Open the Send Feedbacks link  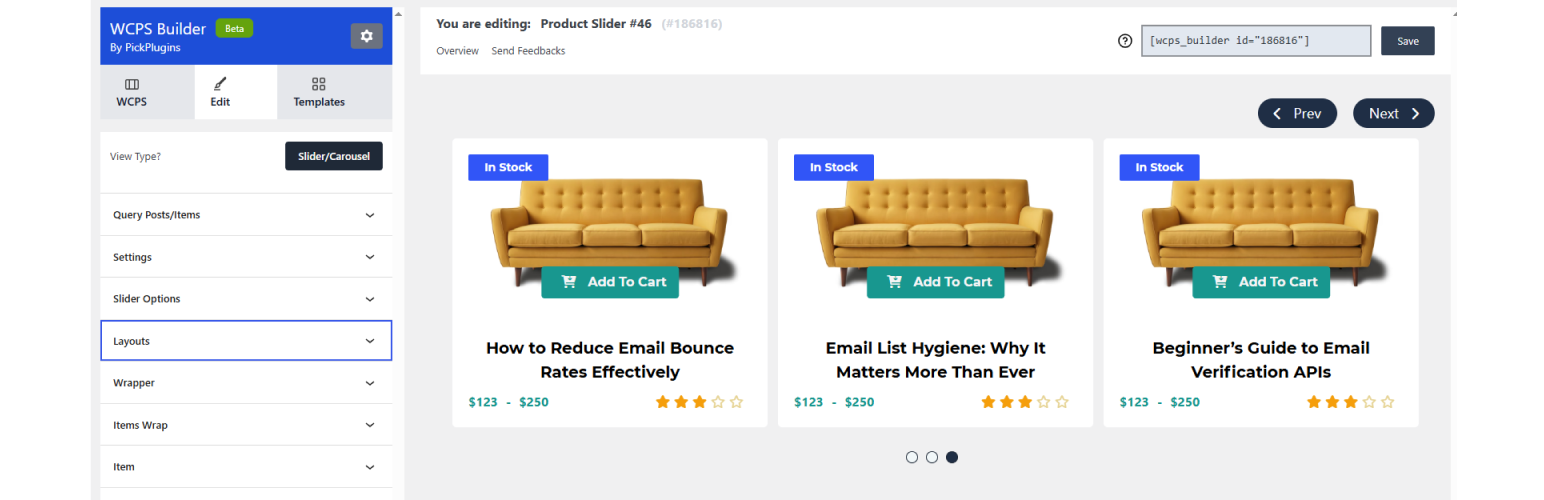[x=528, y=51]
